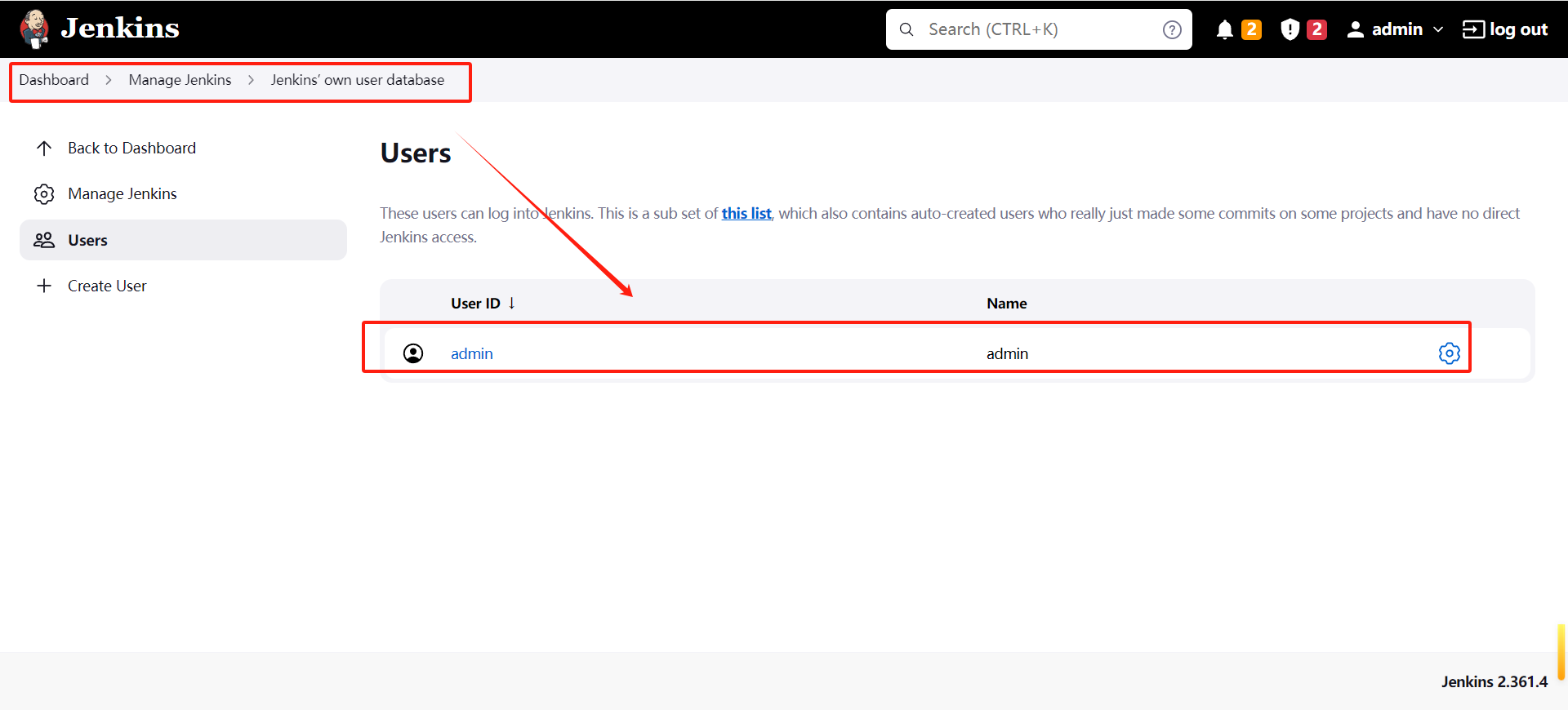The image size is (1568, 710).
Task: Expand the Dashboard breadcrumb chevron
Action: [x=108, y=80]
